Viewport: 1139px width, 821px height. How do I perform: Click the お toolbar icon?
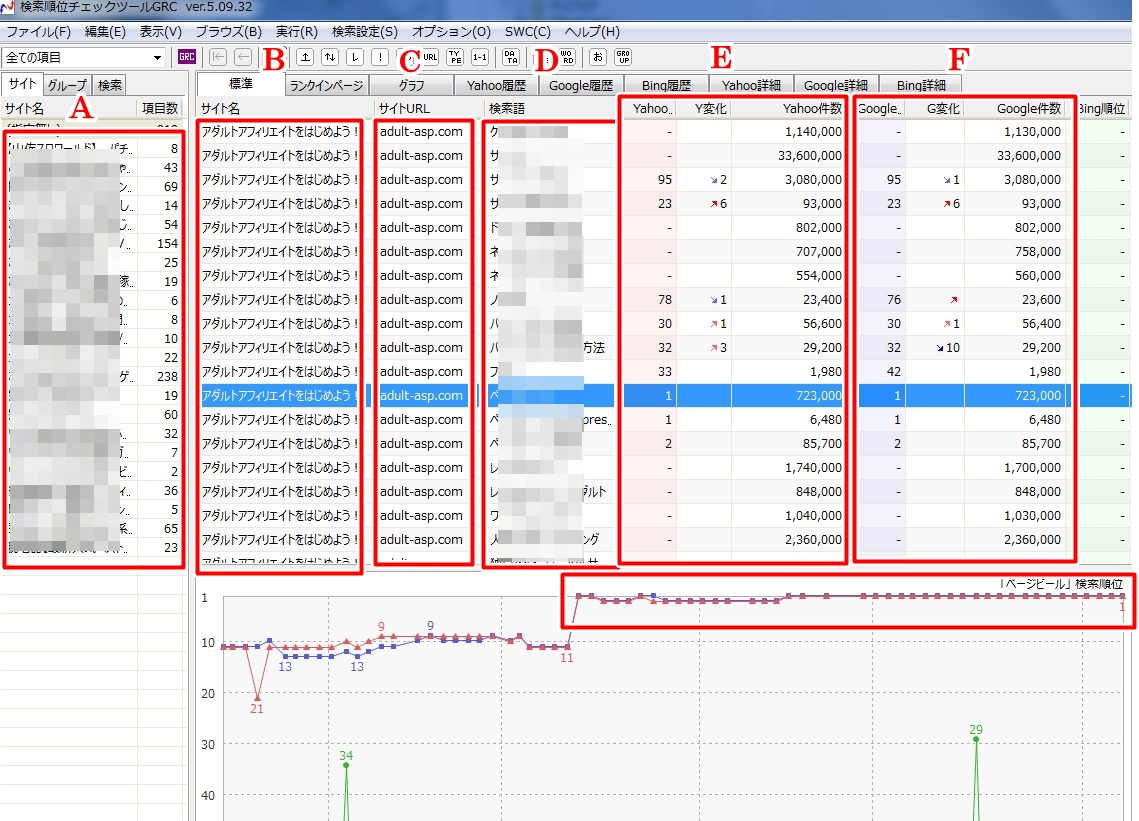(x=598, y=57)
